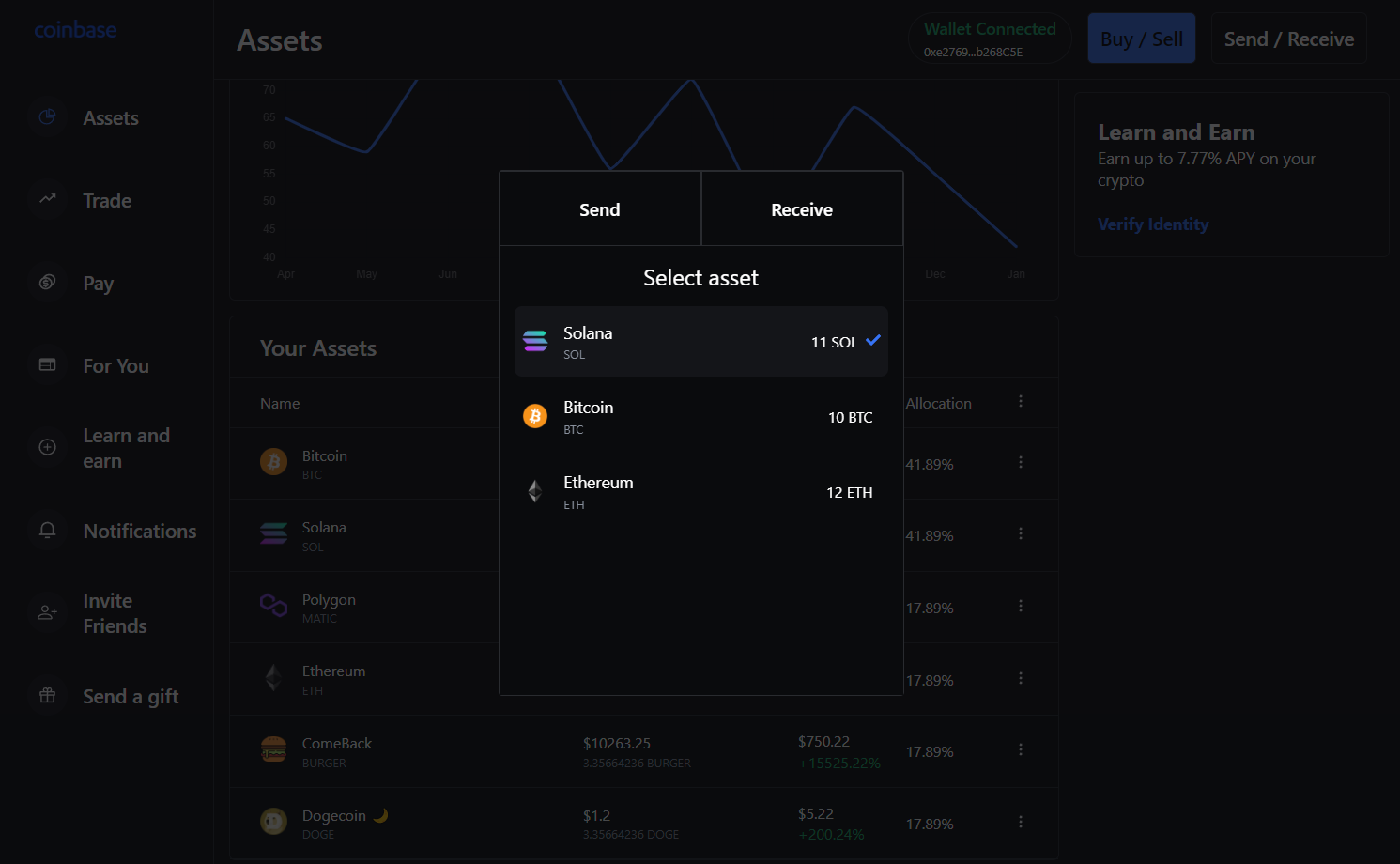Viewport: 1400px width, 864px height.
Task: Switch to the Send tab in dialog
Action: [x=600, y=208]
